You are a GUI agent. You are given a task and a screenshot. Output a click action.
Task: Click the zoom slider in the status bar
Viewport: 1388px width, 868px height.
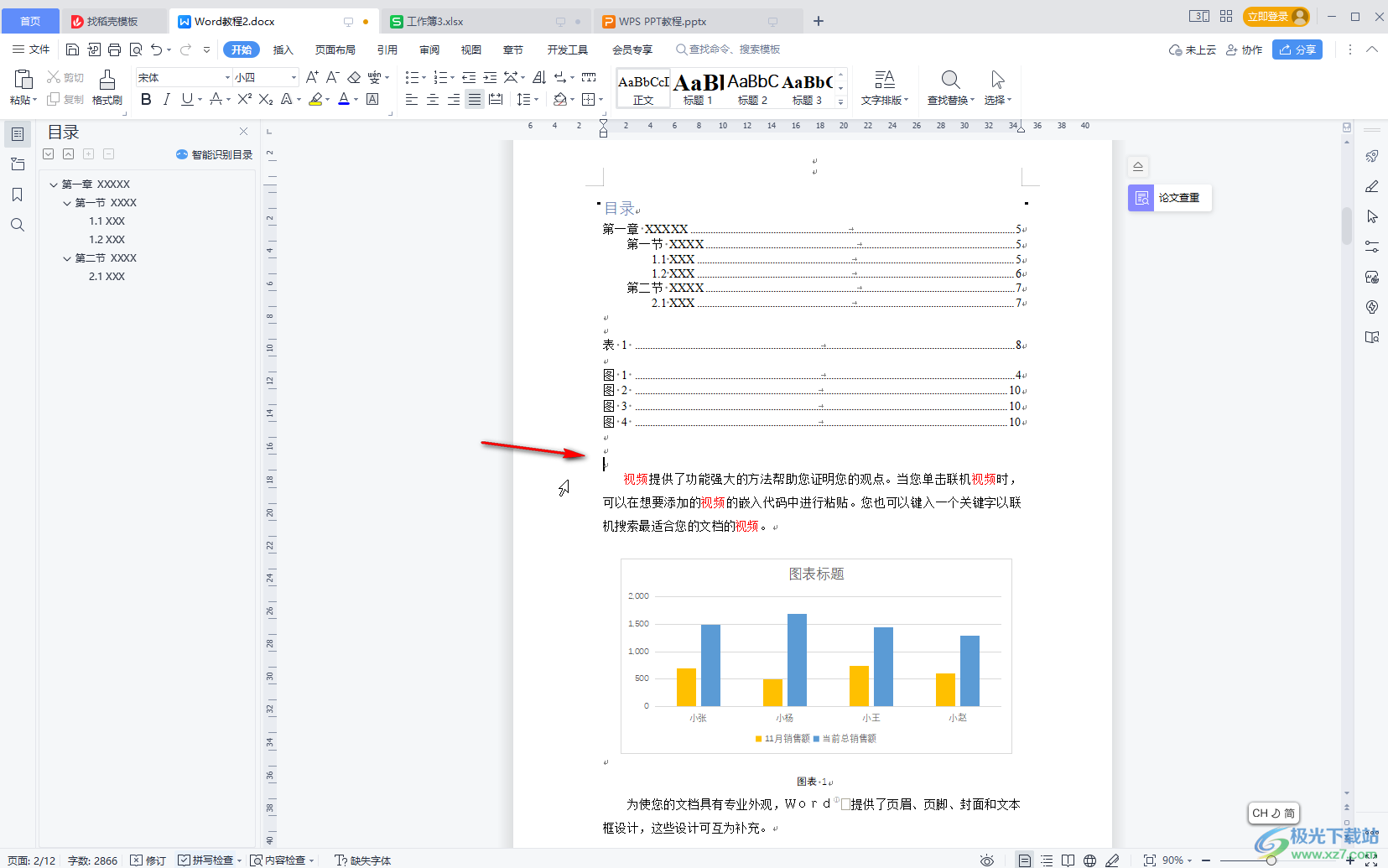pos(1271,860)
